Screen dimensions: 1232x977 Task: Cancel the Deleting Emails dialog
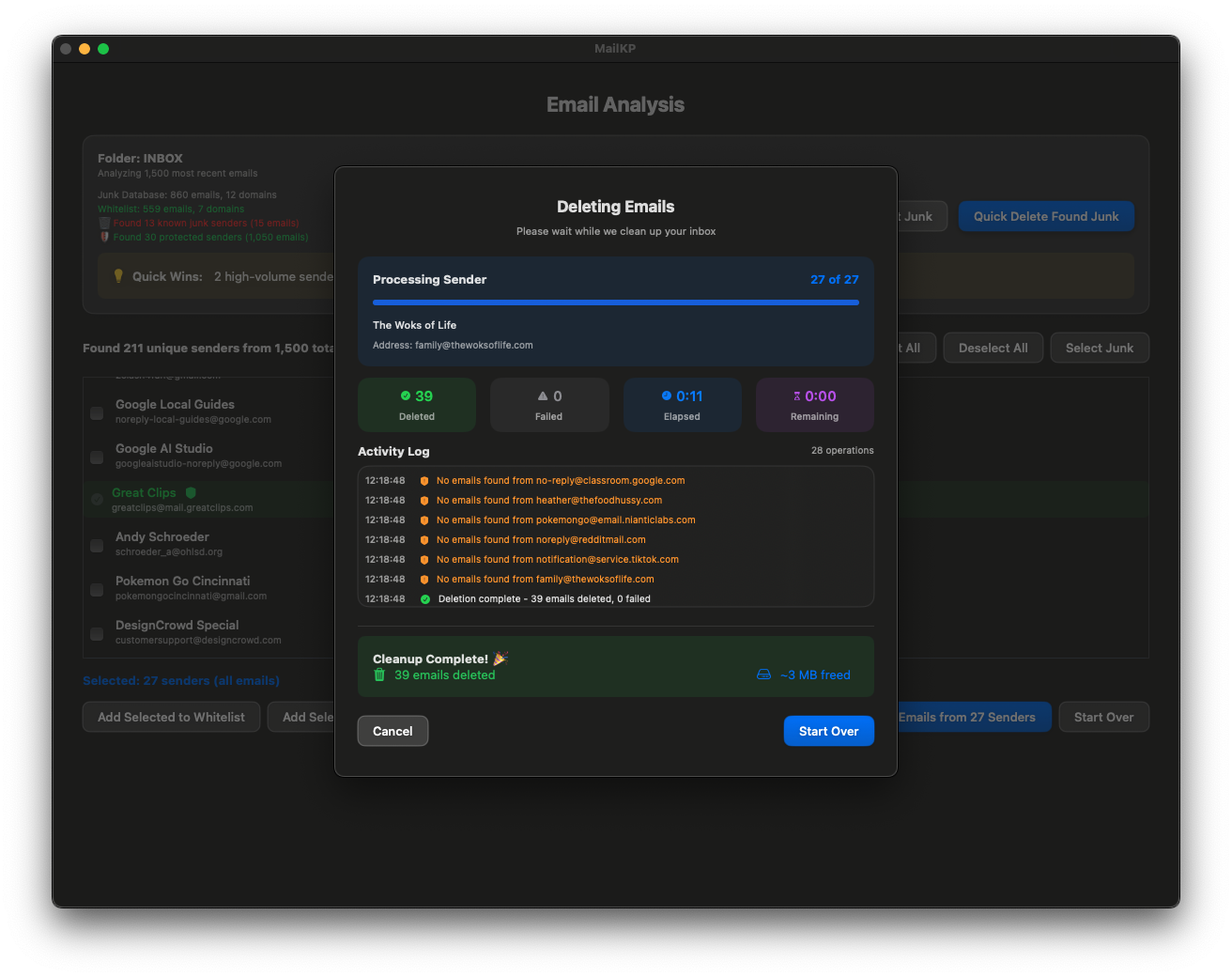tap(393, 731)
